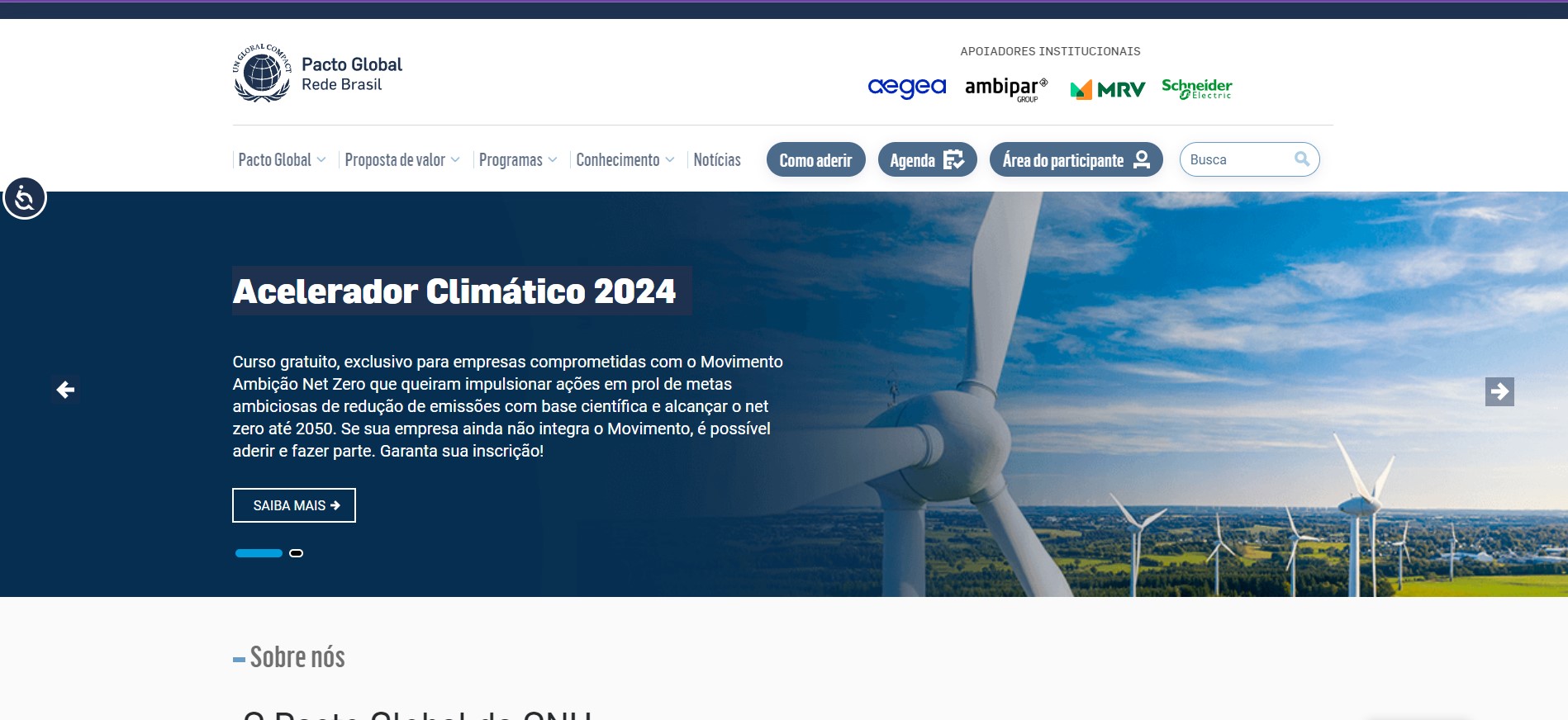This screenshot has width=1568, height=720.
Task: Select the first carousel slide indicator
Action: [259, 553]
